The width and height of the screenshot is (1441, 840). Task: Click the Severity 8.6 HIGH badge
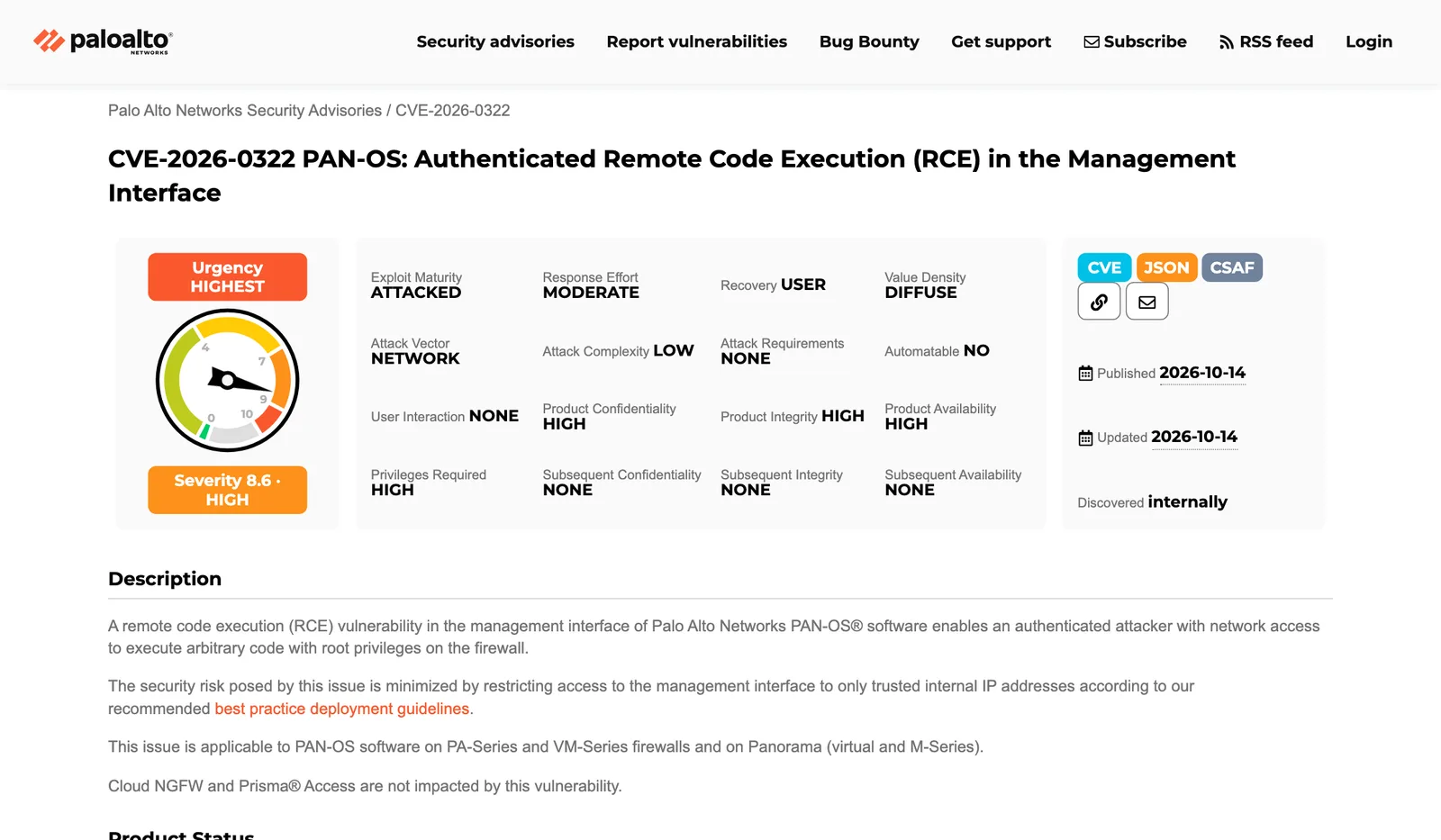[228, 490]
